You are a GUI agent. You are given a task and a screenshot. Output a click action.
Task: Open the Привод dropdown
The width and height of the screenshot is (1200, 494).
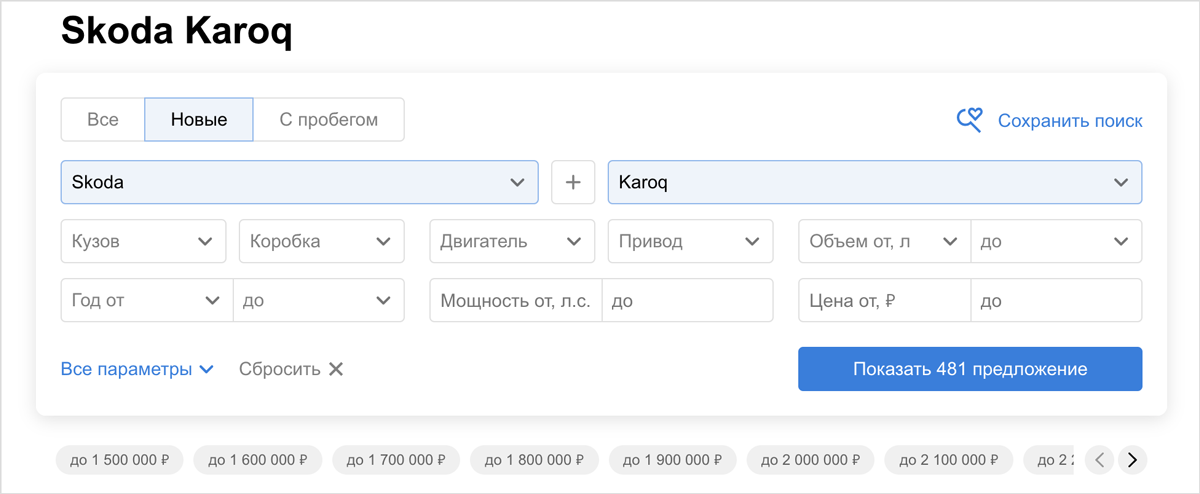point(691,242)
